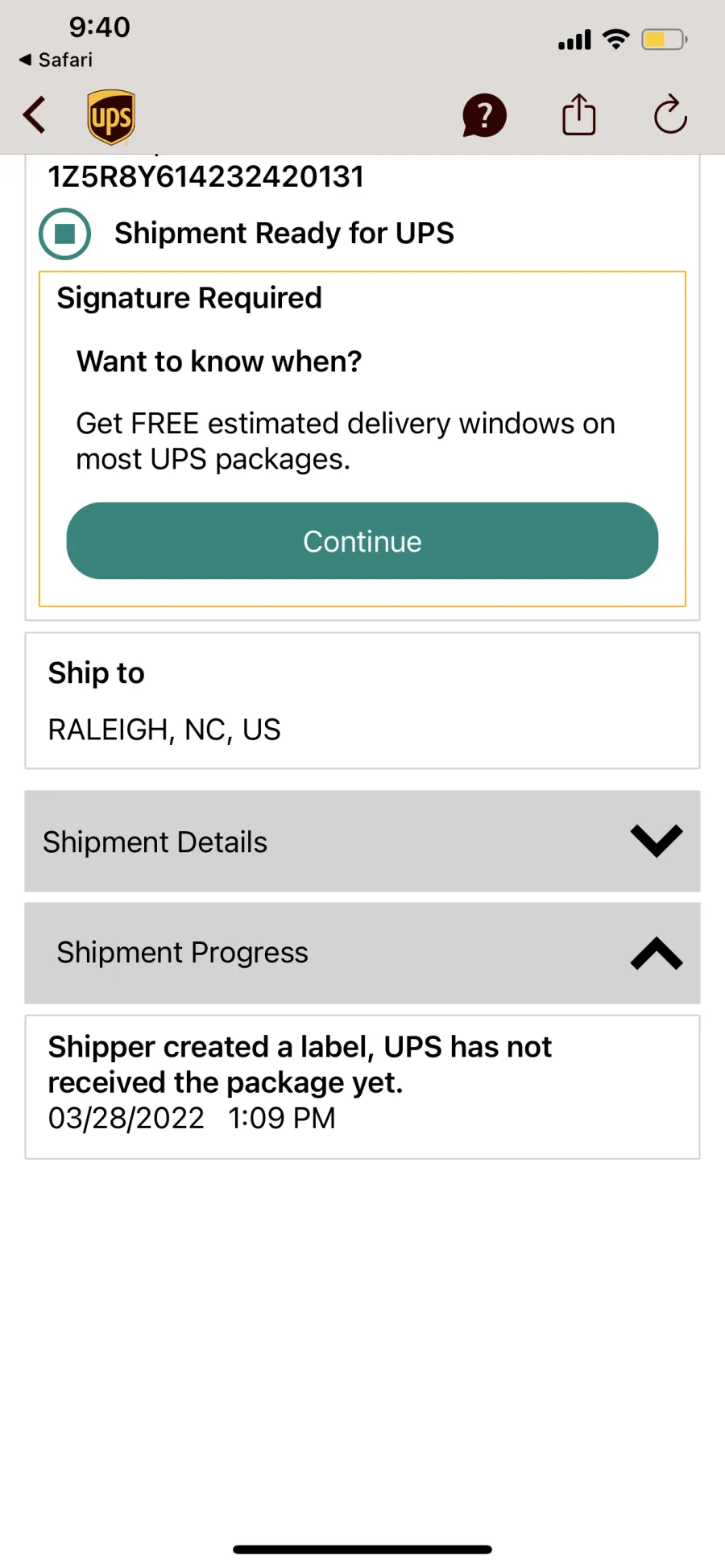Tap the Signature Required heading
This screenshot has height=1568, width=725.
(x=189, y=298)
